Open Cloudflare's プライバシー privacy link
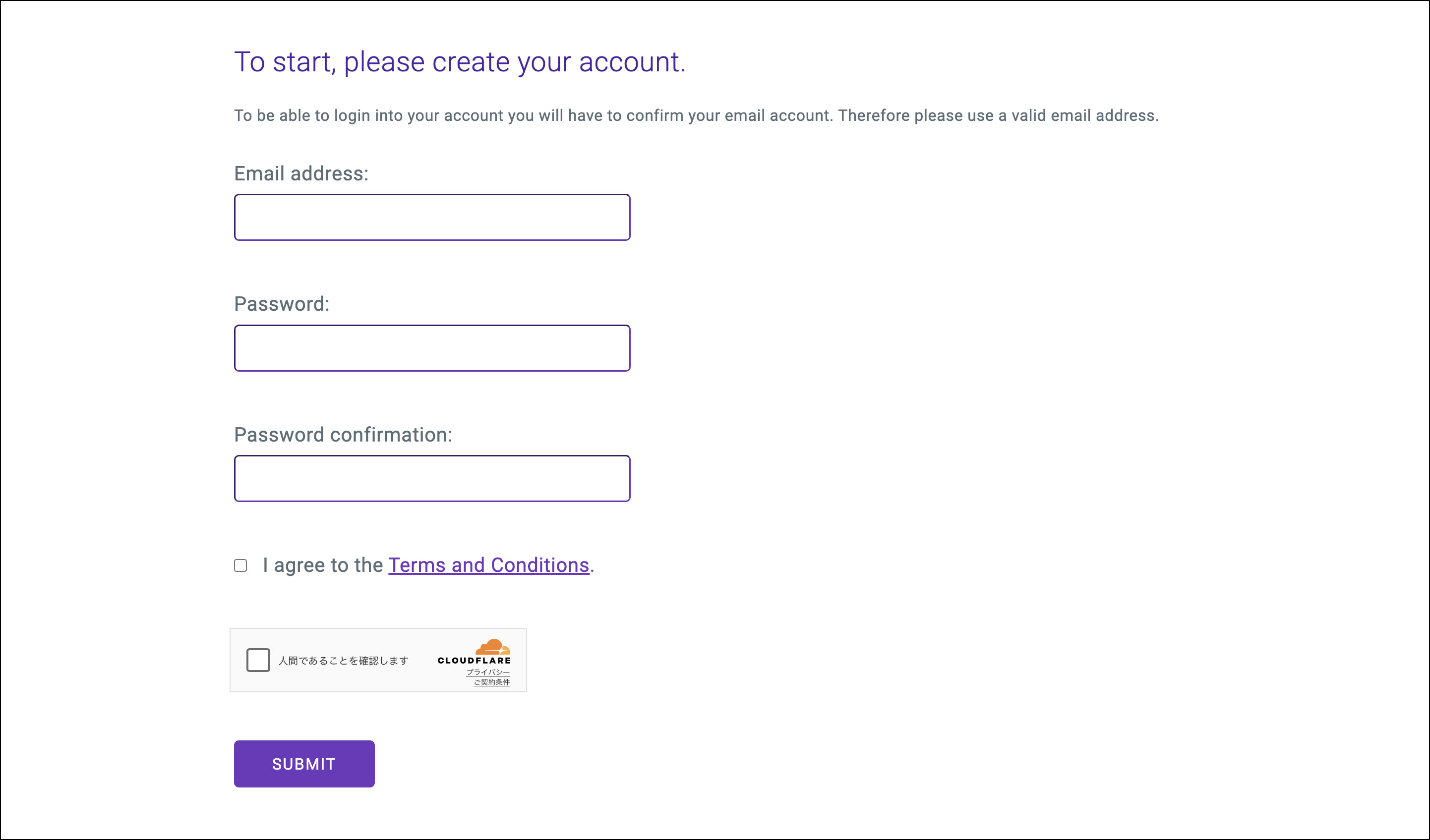 tap(488, 672)
